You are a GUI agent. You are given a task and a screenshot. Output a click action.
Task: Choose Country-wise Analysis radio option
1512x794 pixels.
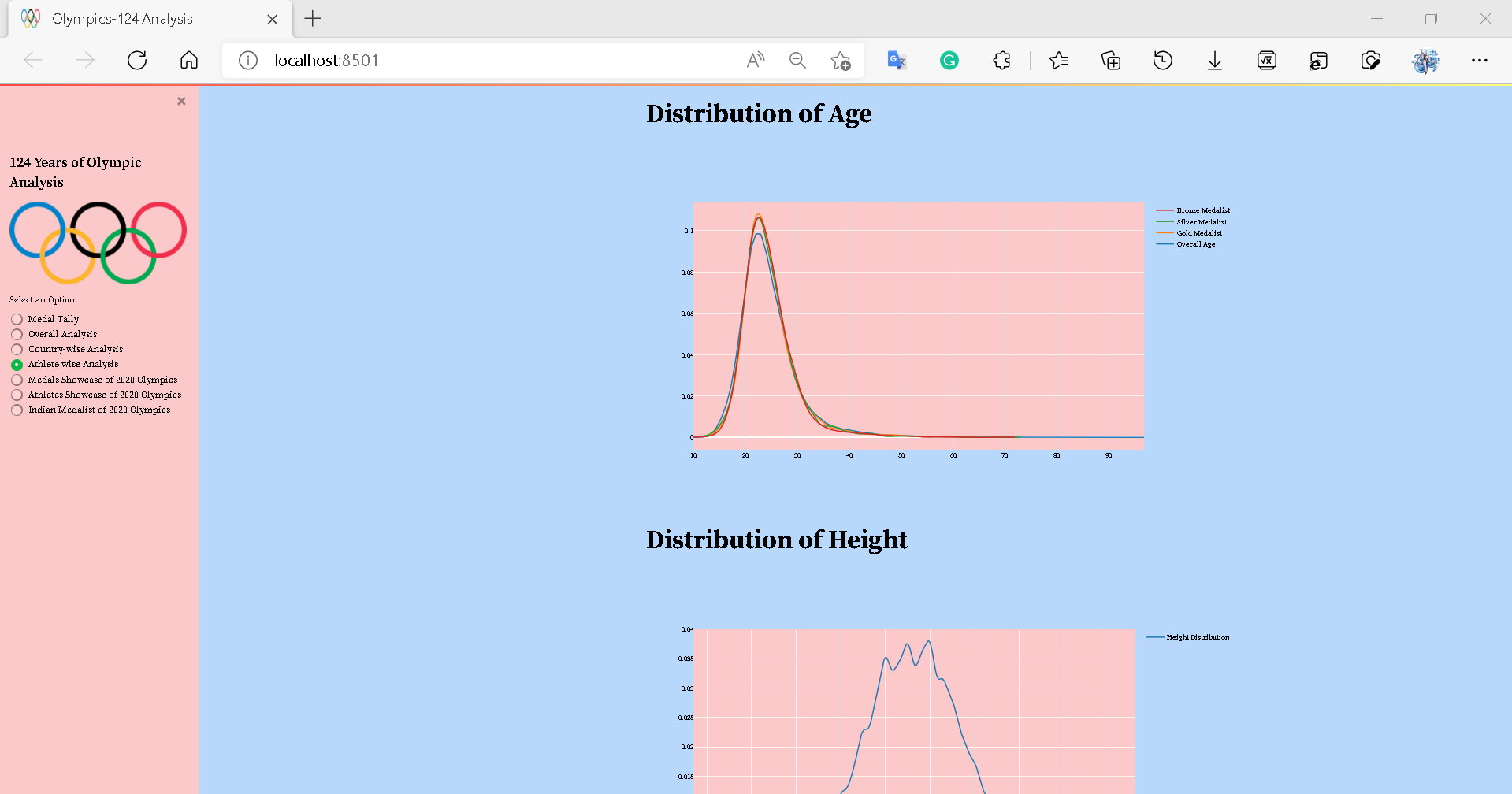tap(67, 349)
